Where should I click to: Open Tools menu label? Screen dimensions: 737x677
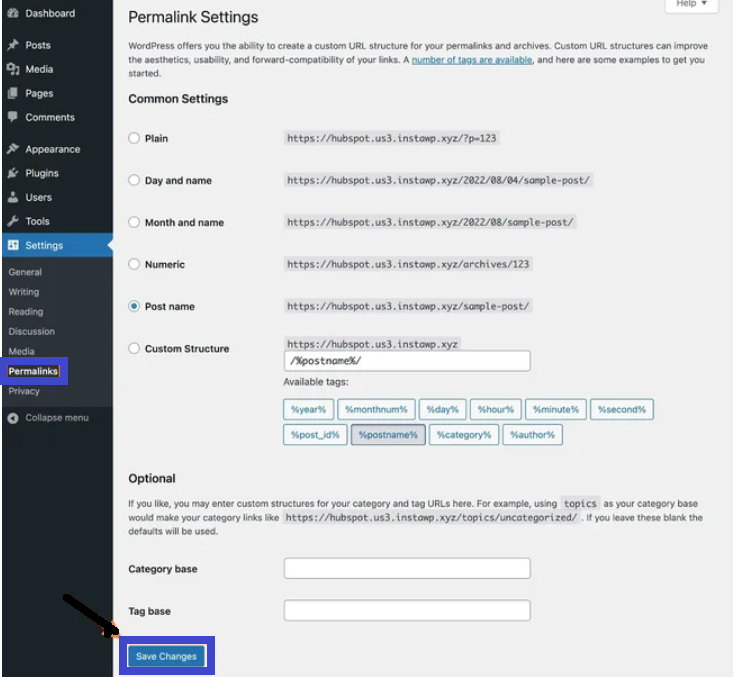point(37,221)
